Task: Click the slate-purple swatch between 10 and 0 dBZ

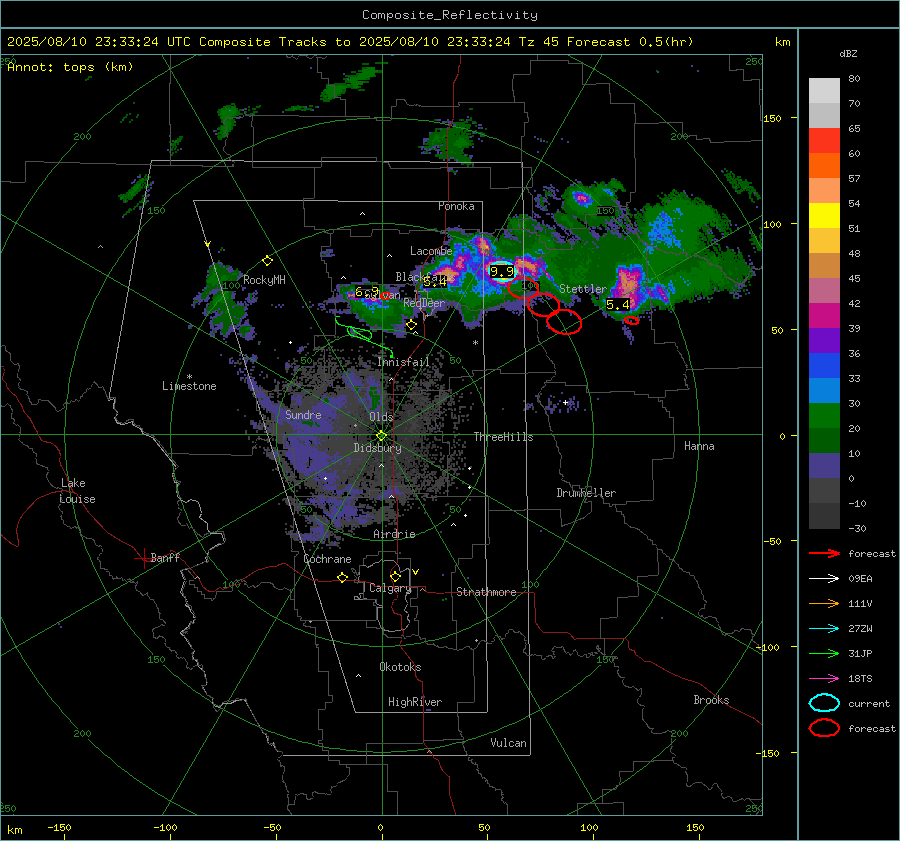Action: coord(824,466)
